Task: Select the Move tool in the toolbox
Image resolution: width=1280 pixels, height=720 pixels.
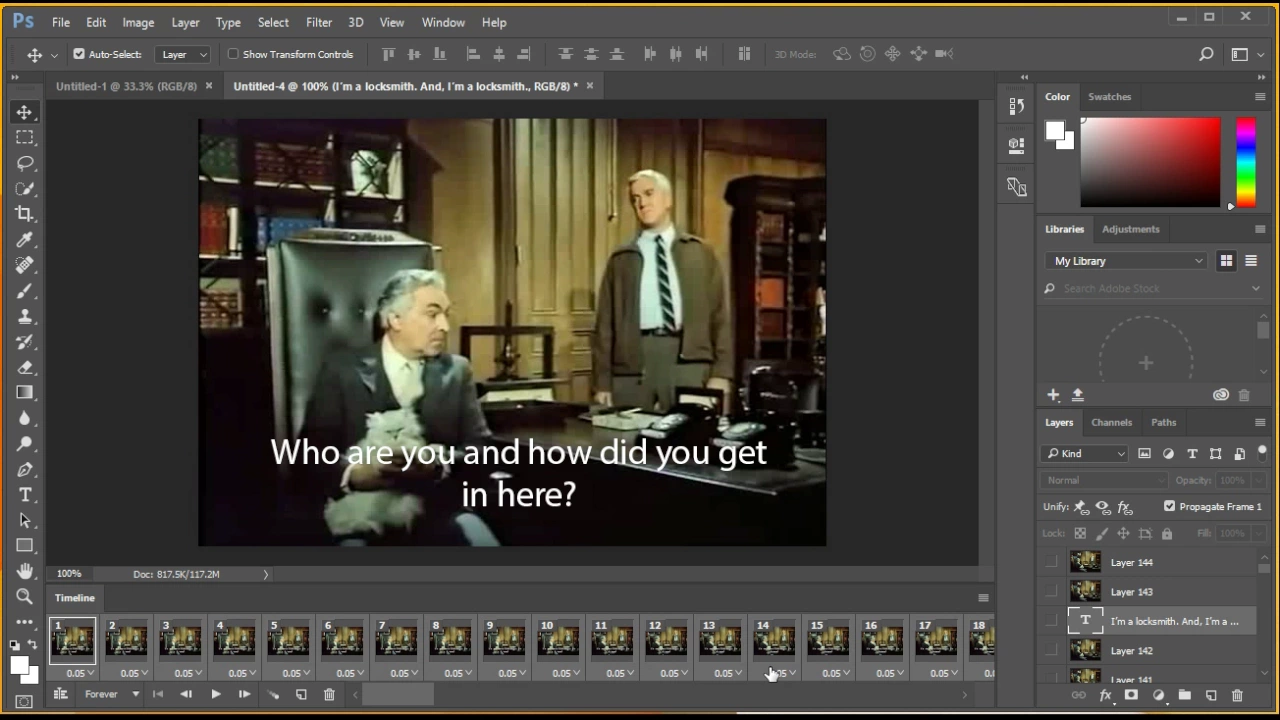Action: pos(25,112)
